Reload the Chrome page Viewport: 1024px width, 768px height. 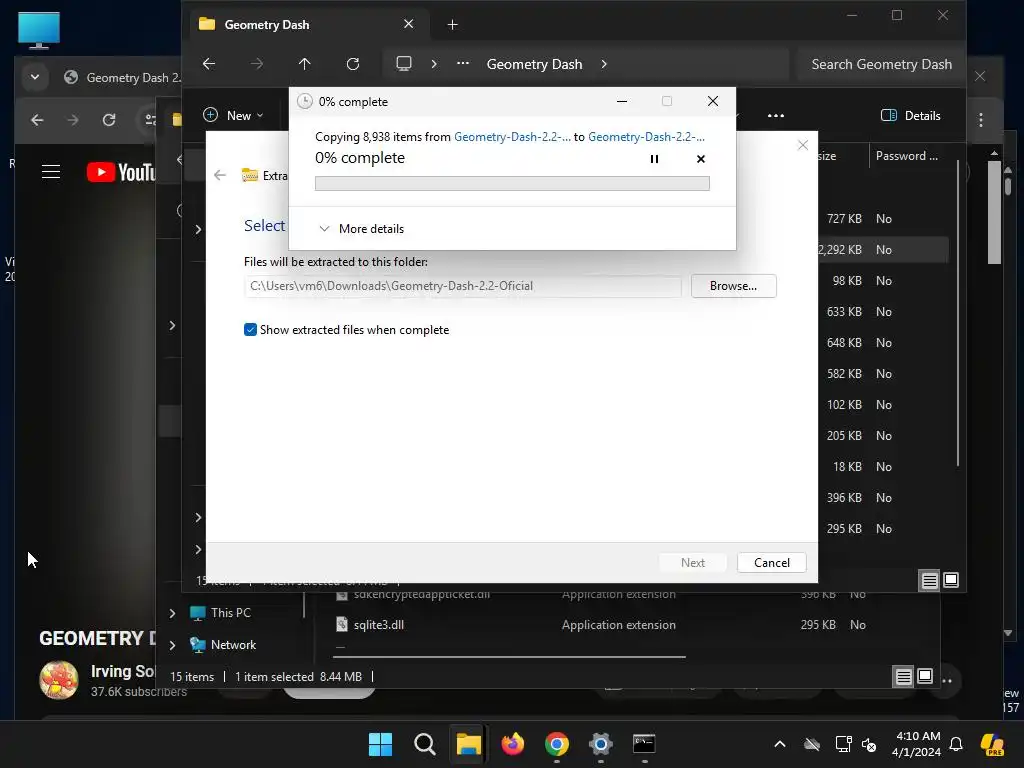[109, 120]
